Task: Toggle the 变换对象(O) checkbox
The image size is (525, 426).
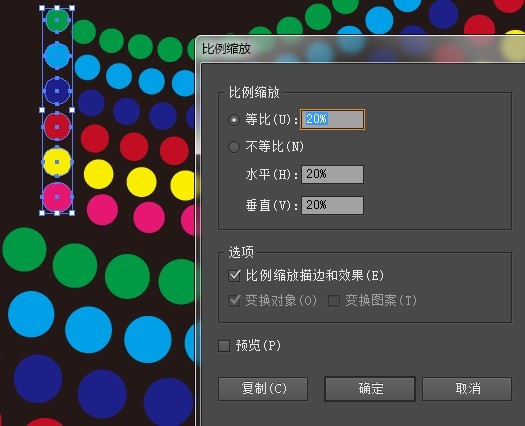Action: (x=234, y=300)
